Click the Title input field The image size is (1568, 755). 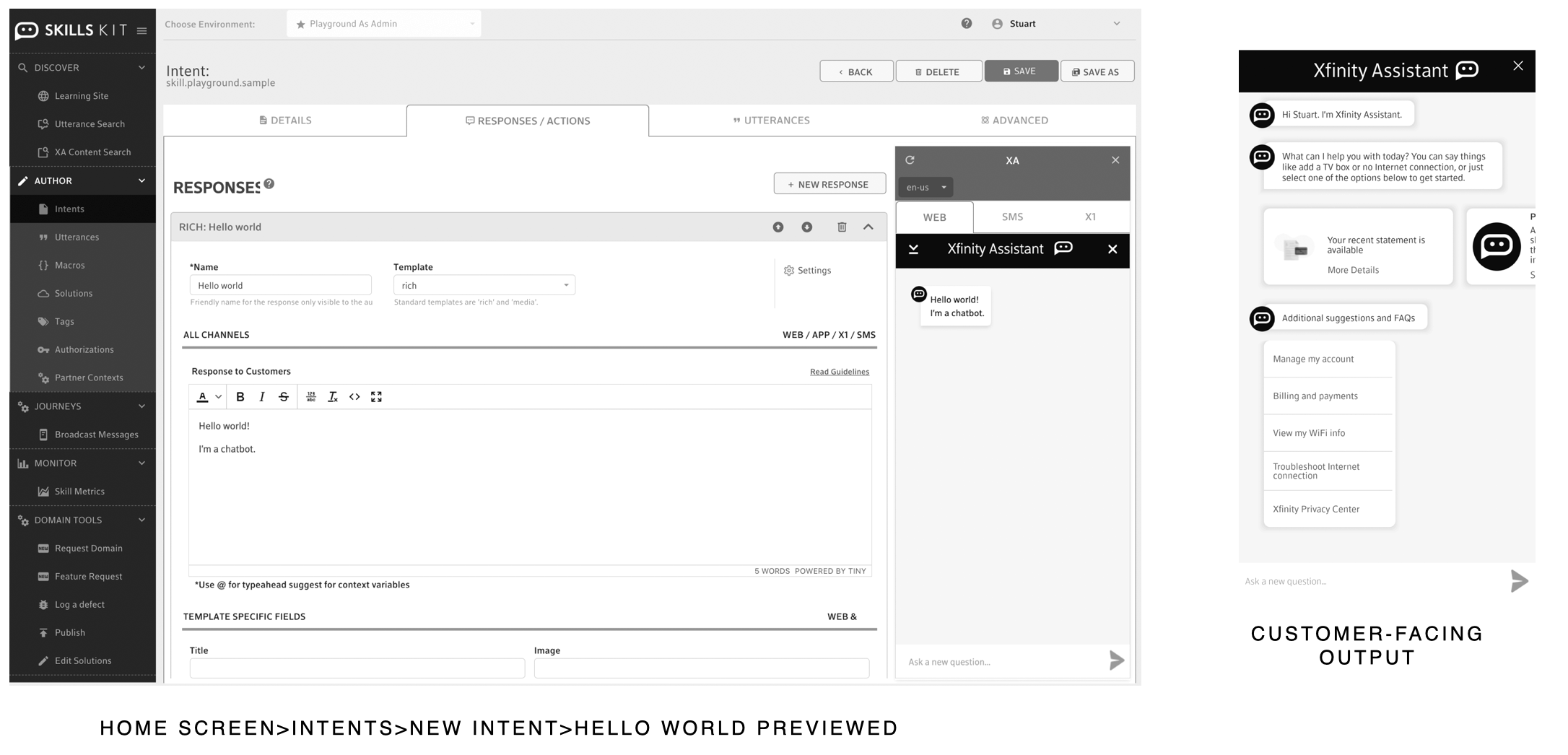[357, 668]
